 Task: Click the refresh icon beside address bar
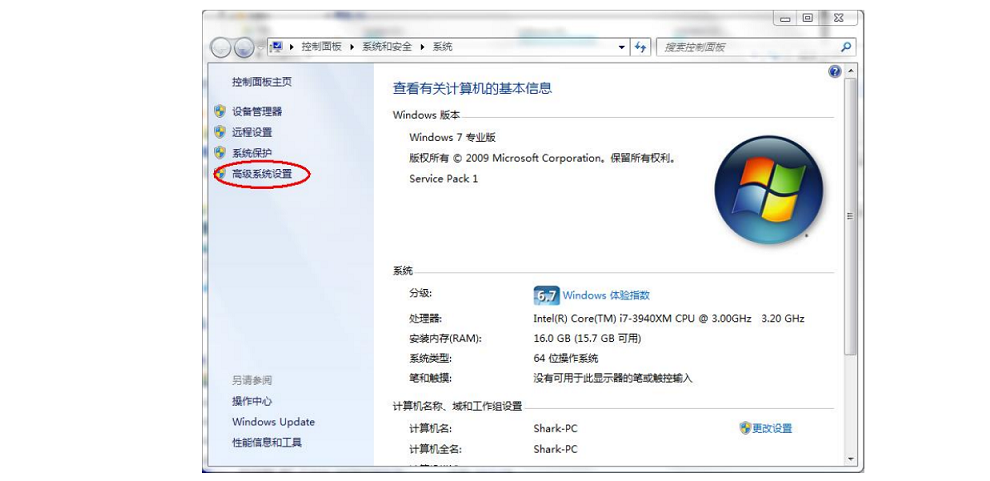tap(640, 47)
